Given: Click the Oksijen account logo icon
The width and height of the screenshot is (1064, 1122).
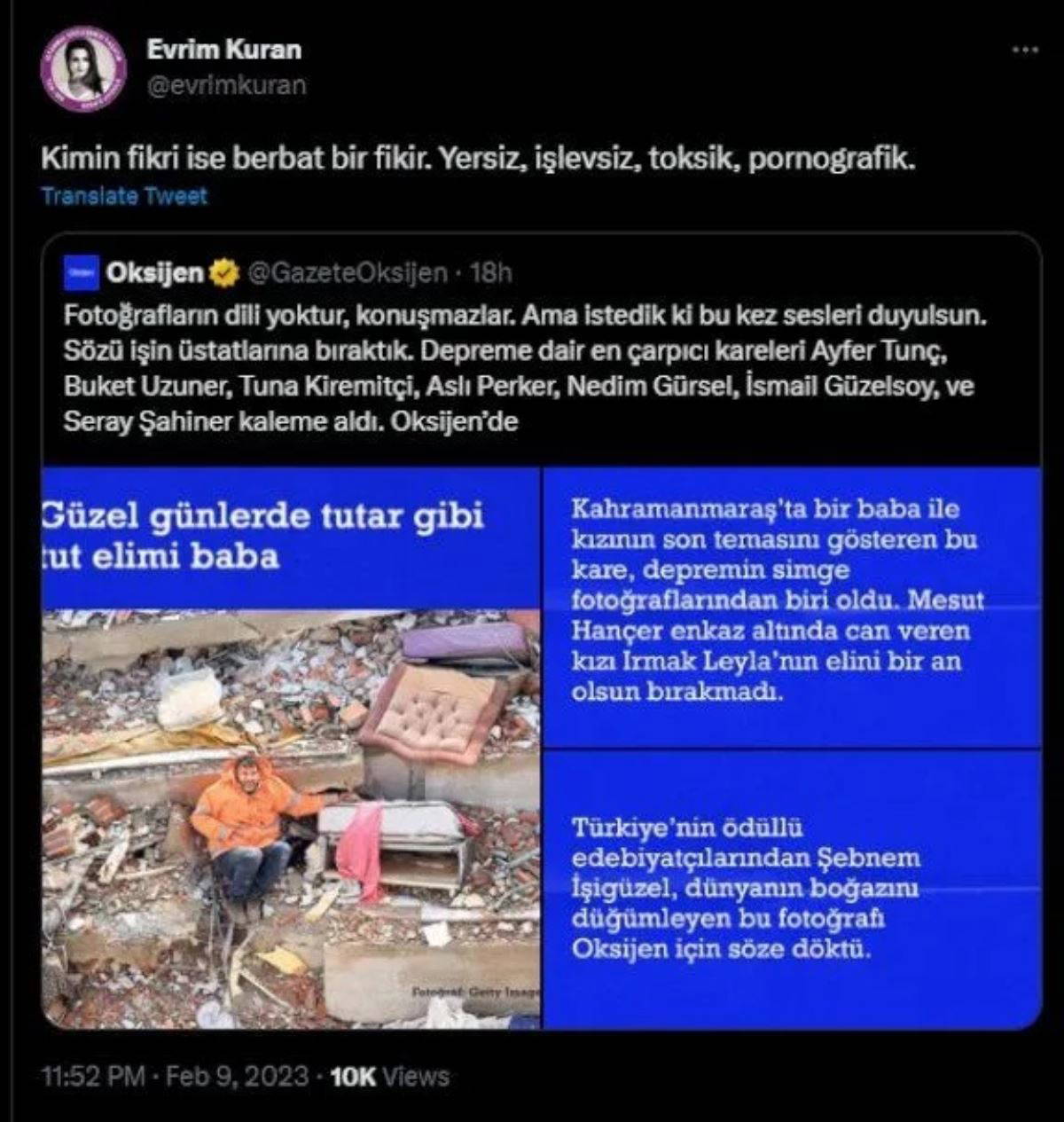Looking at the screenshot, I should click(x=81, y=273).
